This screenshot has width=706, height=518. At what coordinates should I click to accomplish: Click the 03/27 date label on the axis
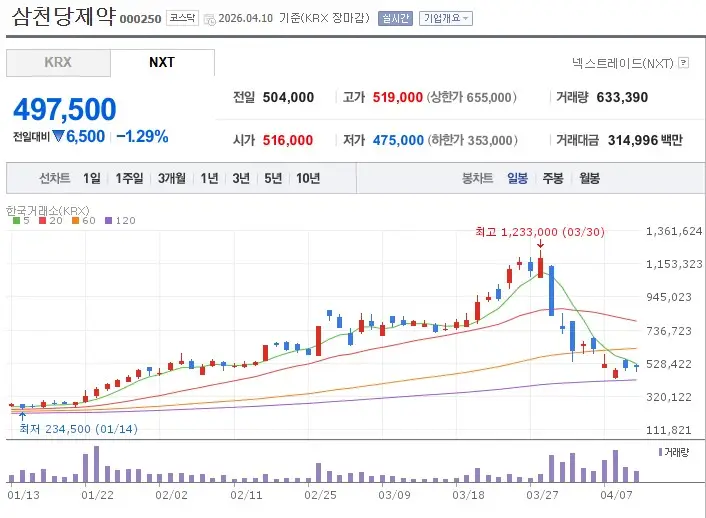point(542,495)
